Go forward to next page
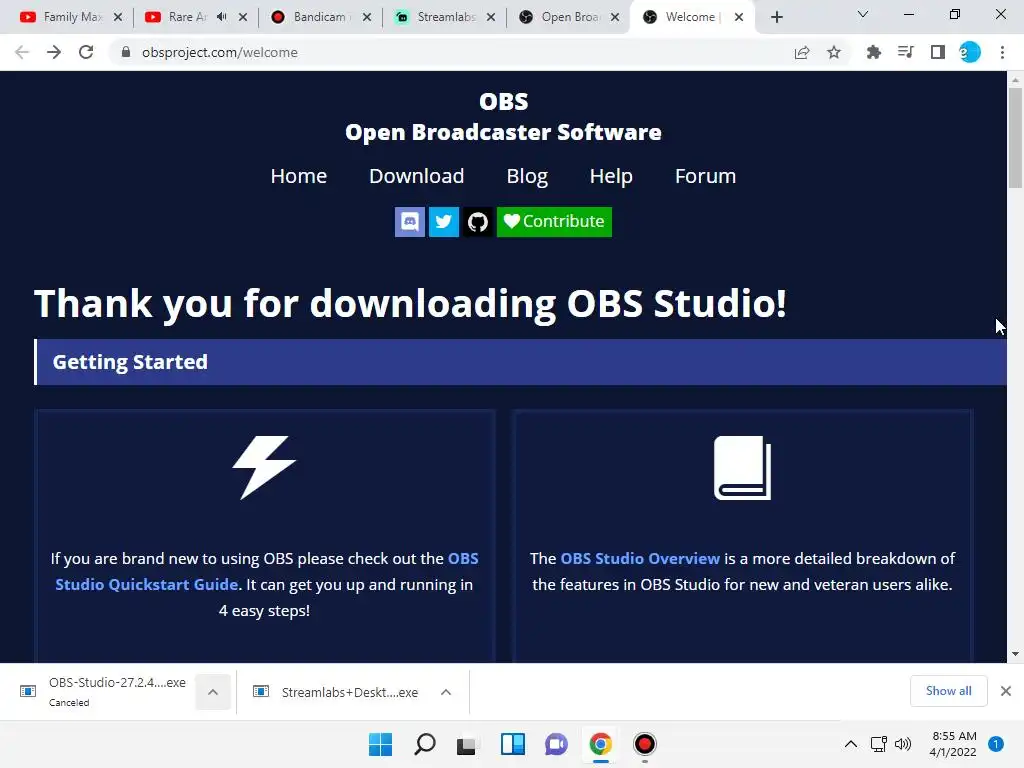The width and height of the screenshot is (1024, 768). point(54,52)
